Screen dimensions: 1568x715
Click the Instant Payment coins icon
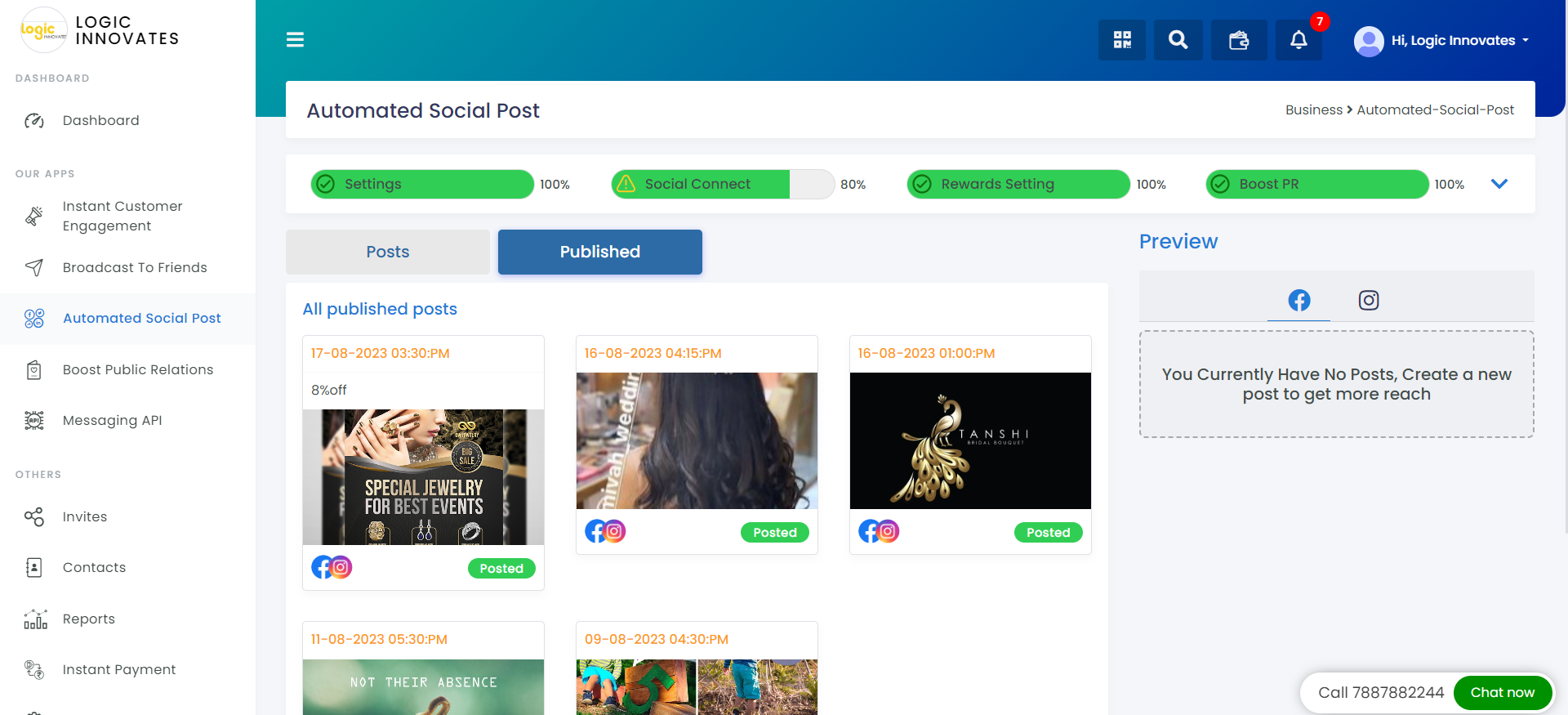(34, 670)
